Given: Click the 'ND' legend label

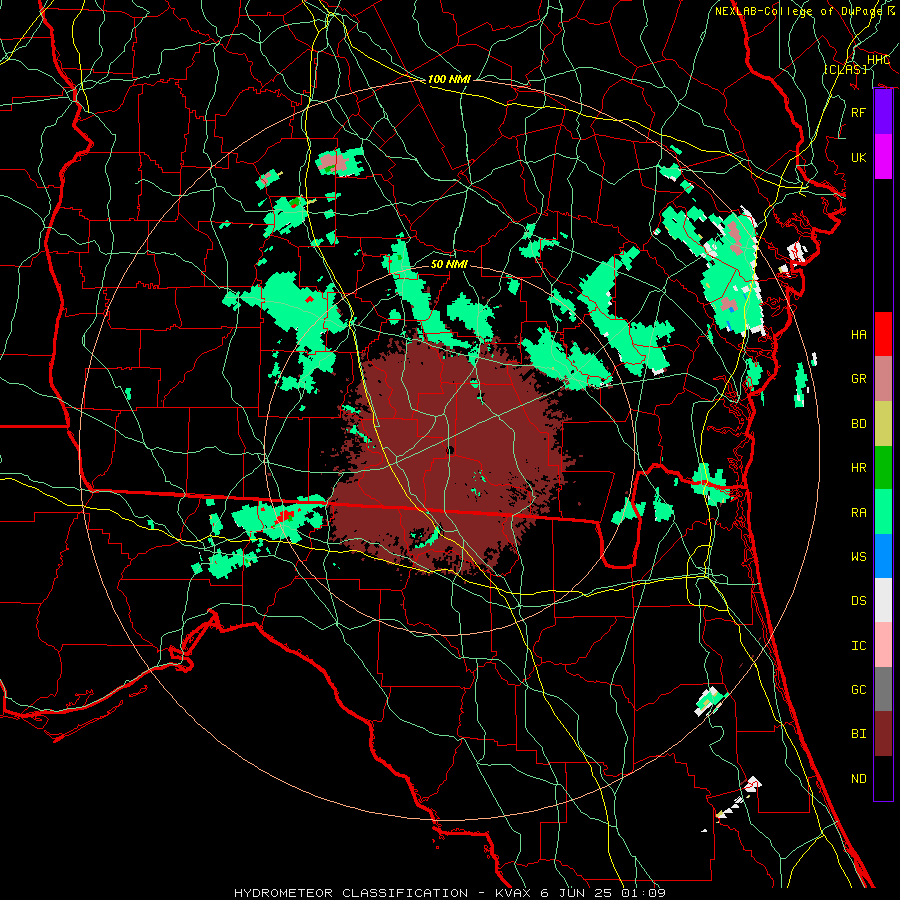Looking at the screenshot, I should click(859, 779).
